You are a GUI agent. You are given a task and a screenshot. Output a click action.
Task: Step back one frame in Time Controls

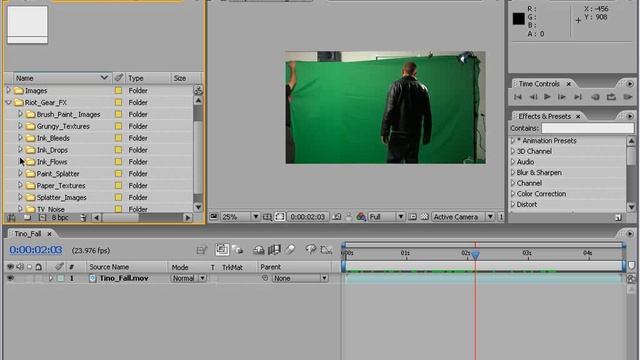[x=533, y=97]
